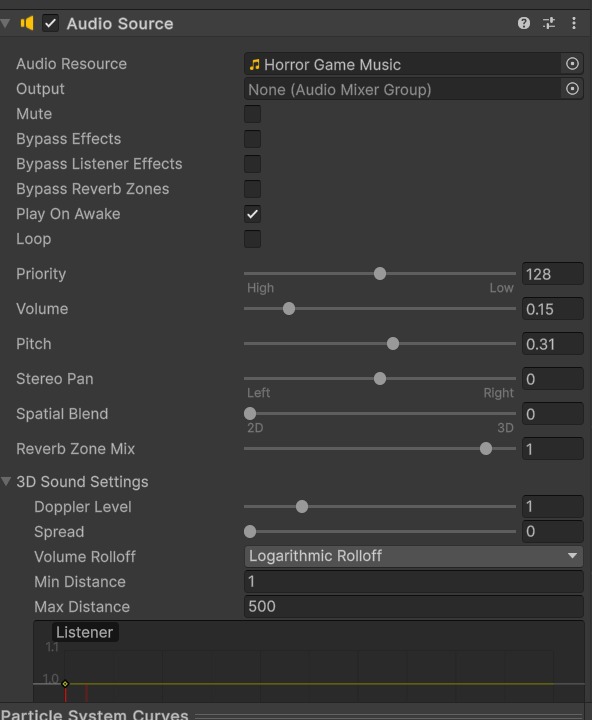Image resolution: width=592 pixels, height=720 pixels.
Task: Uncheck Play On Awake
Action: (253, 214)
